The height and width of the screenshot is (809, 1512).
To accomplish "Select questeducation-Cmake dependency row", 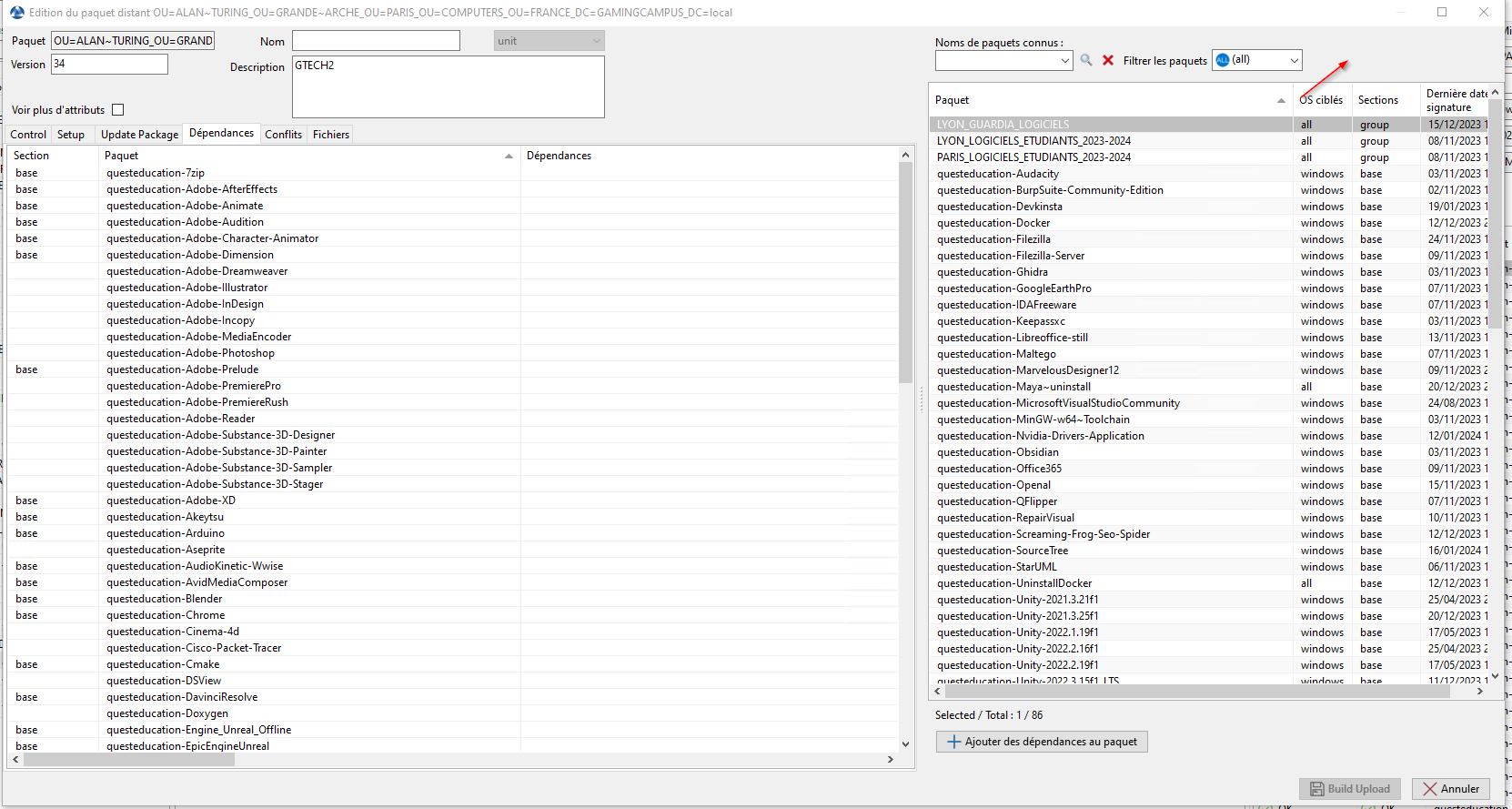I will point(453,664).
